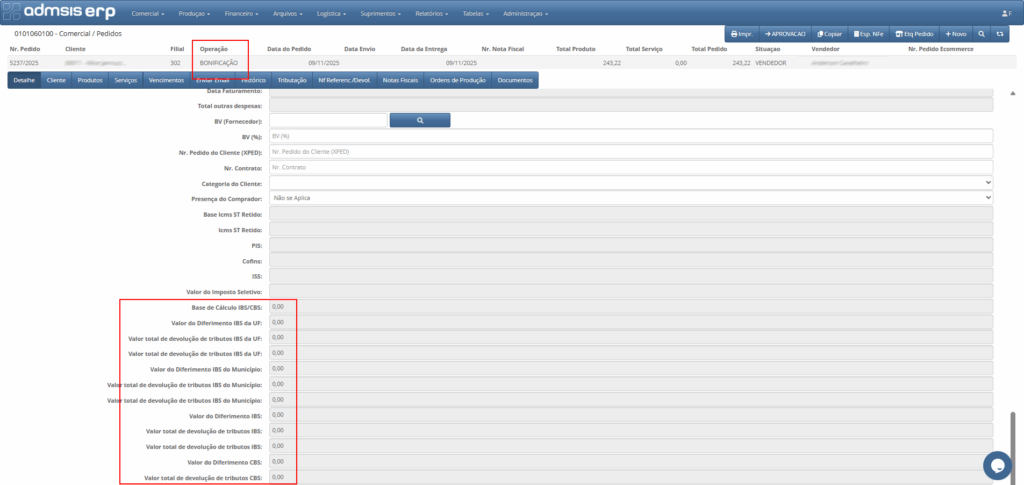Create a new order with Novo
The image size is (1024, 485).
click(x=955, y=33)
